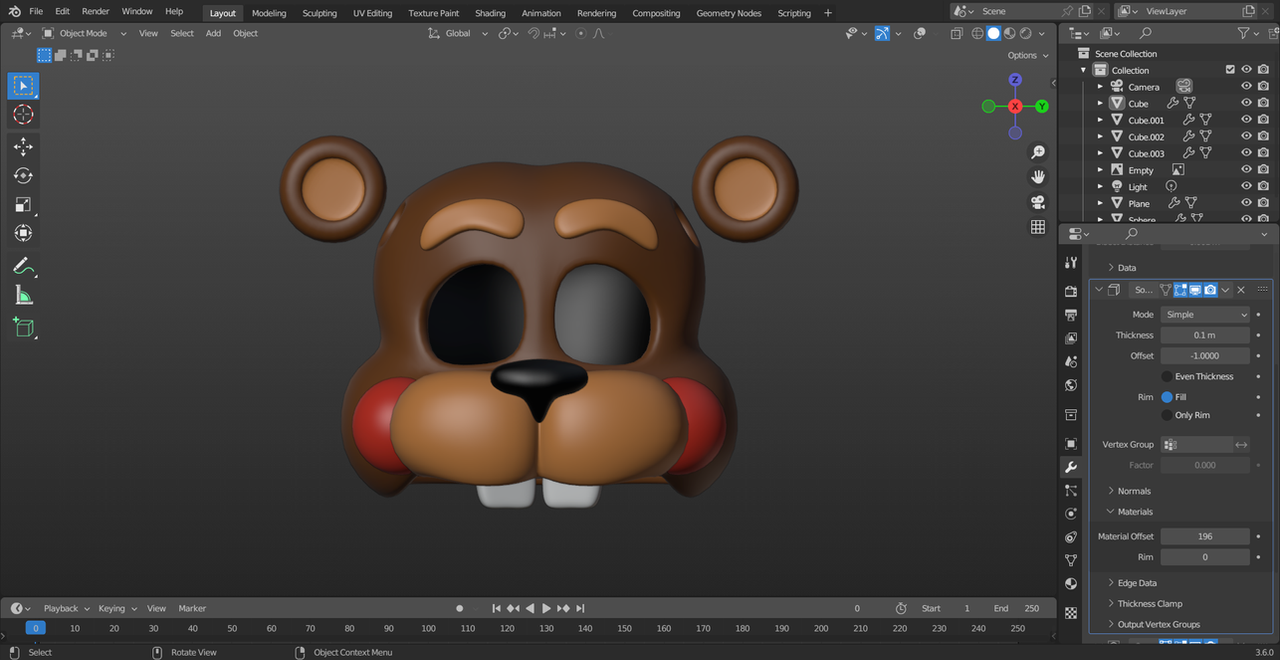Screen dimensions: 1280x660
Task: Open the Render properties tab
Action: click(1071, 291)
